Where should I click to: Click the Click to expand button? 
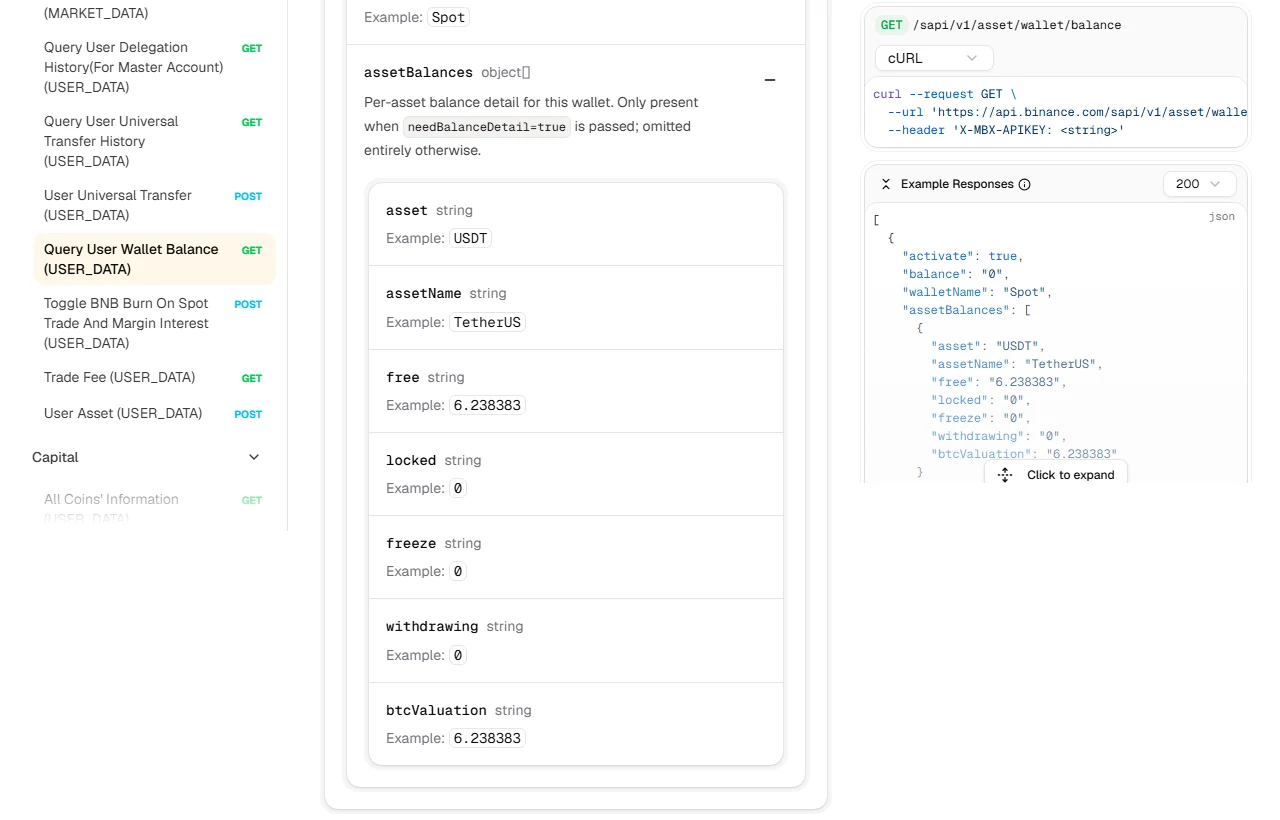pos(1056,475)
